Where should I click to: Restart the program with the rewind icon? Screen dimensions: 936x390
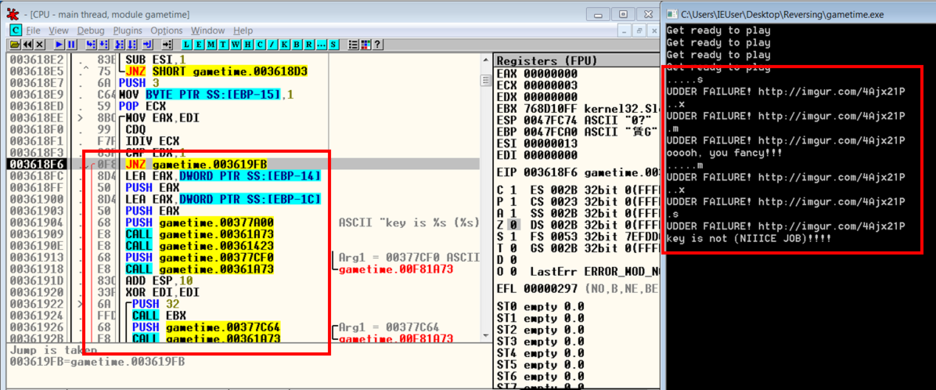(x=27, y=44)
